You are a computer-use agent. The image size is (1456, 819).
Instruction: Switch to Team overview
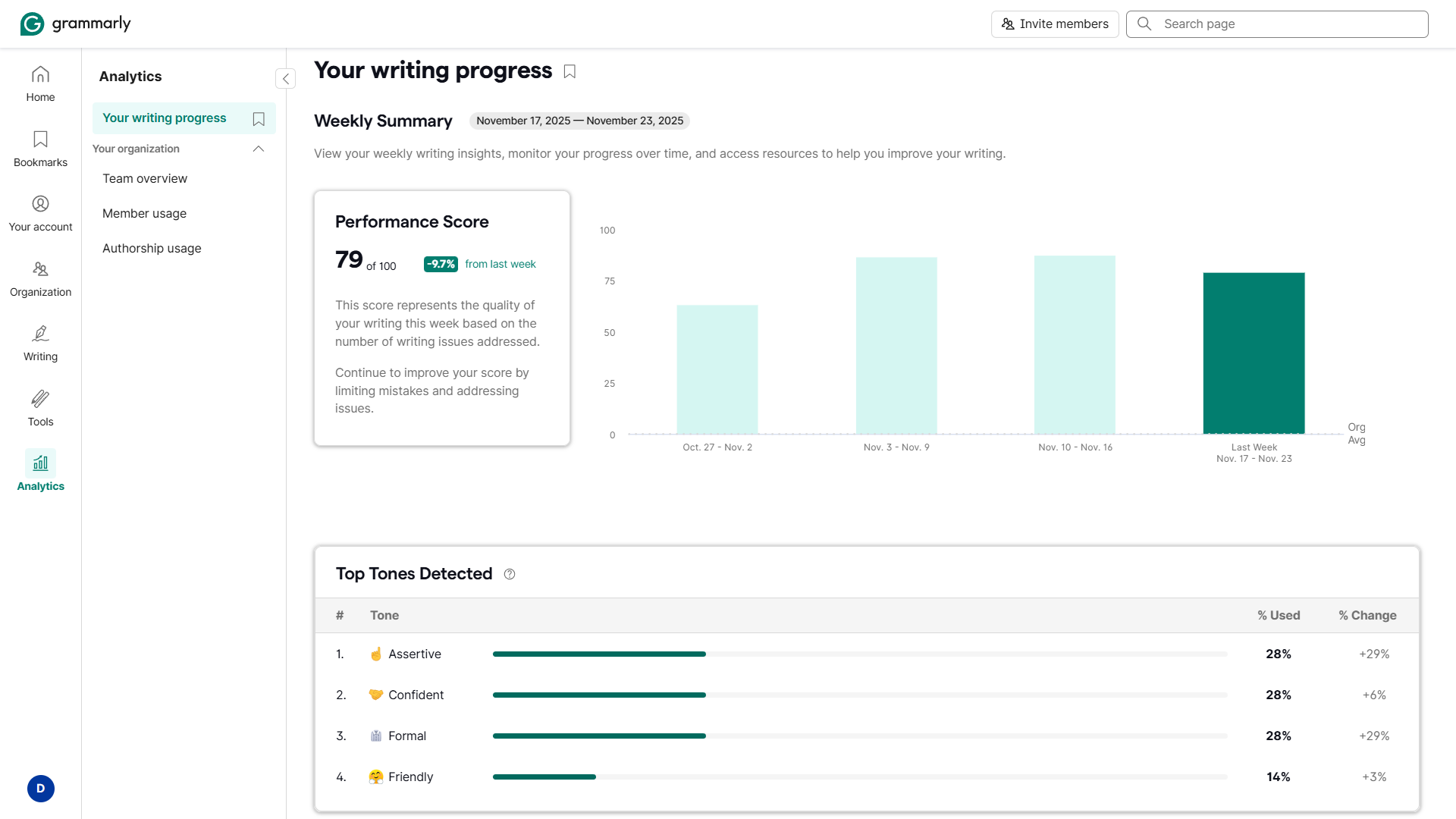(144, 178)
